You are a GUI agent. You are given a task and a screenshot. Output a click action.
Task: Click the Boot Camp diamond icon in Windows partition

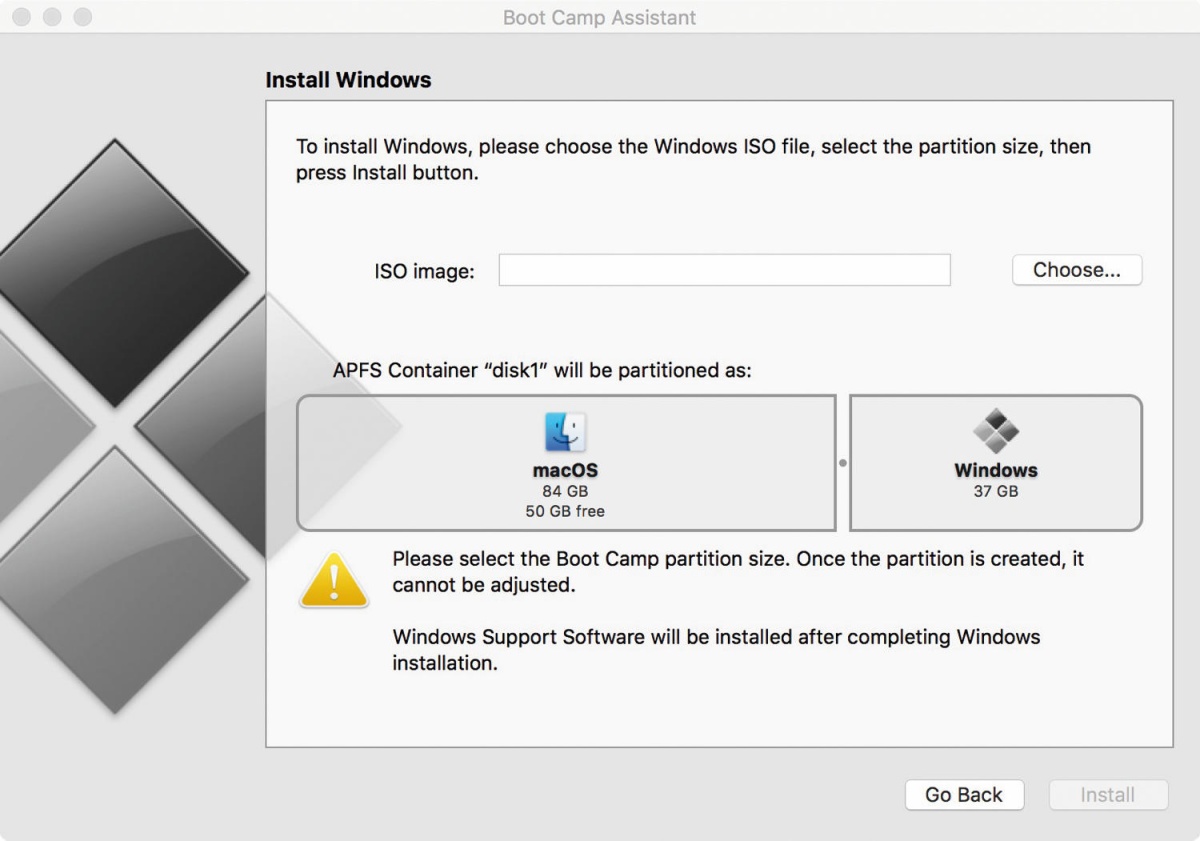click(x=996, y=431)
